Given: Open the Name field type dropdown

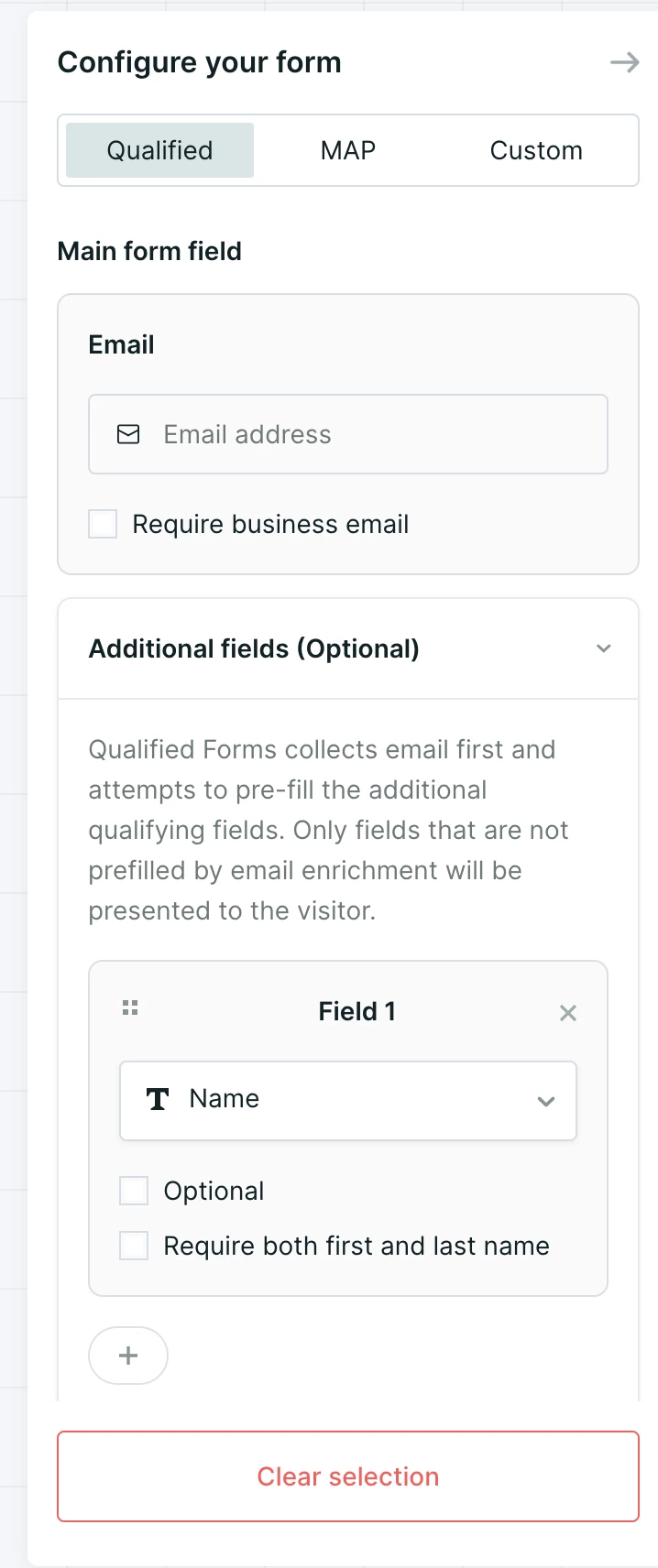Looking at the screenshot, I should pyautogui.click(x=348, y=1101).
